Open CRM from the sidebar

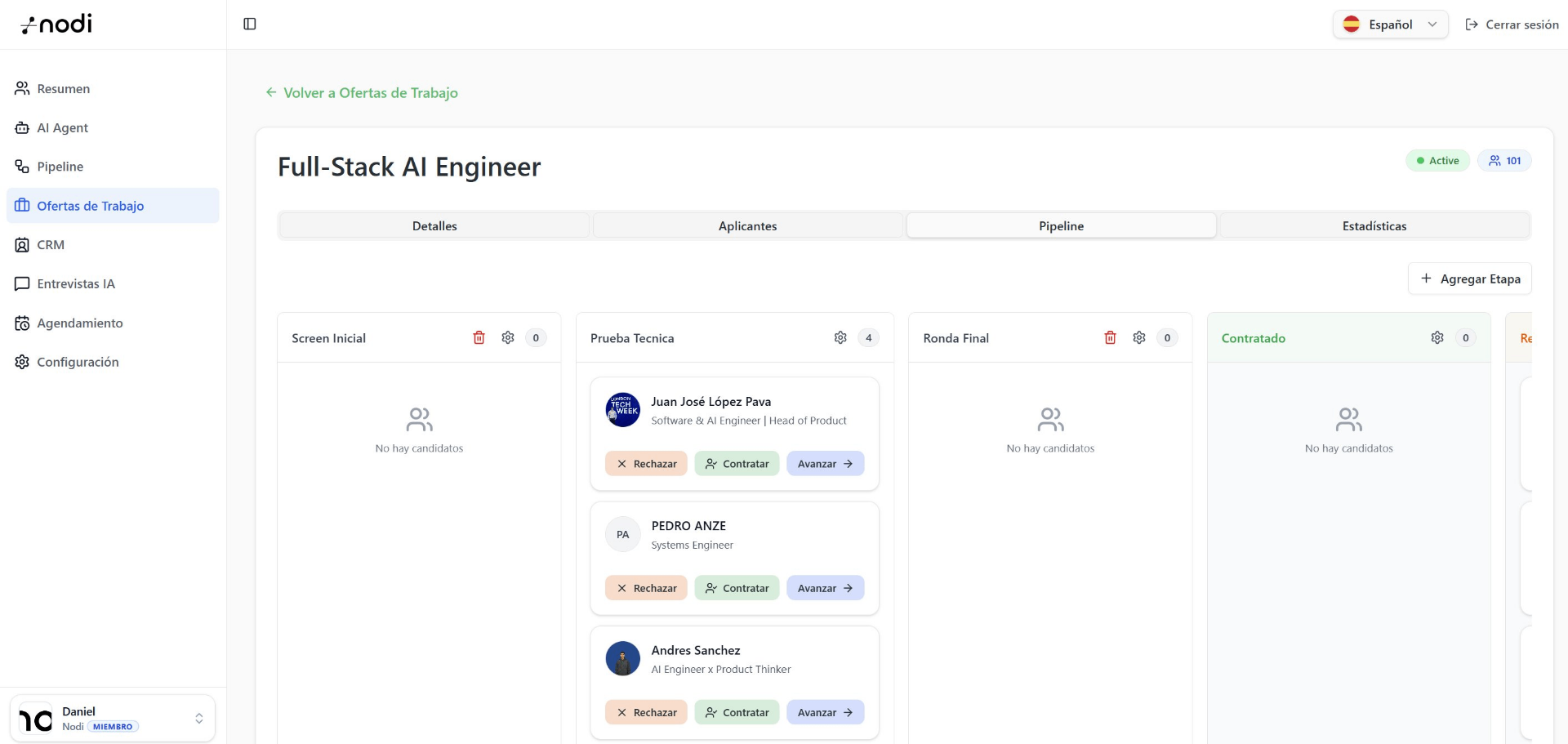(113, 245)
